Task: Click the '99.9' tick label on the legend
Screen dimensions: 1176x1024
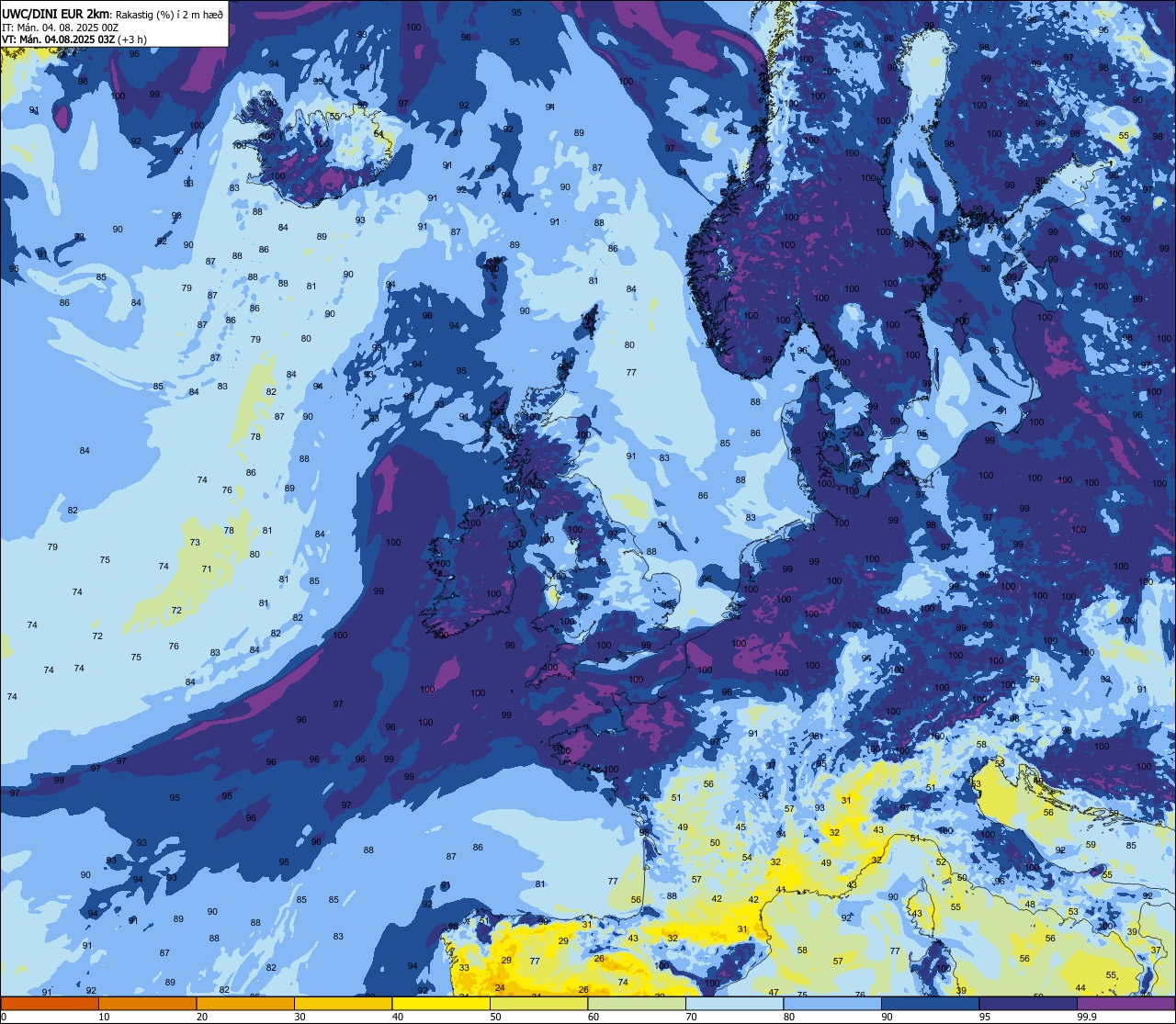Action: click(1088, 1017)
